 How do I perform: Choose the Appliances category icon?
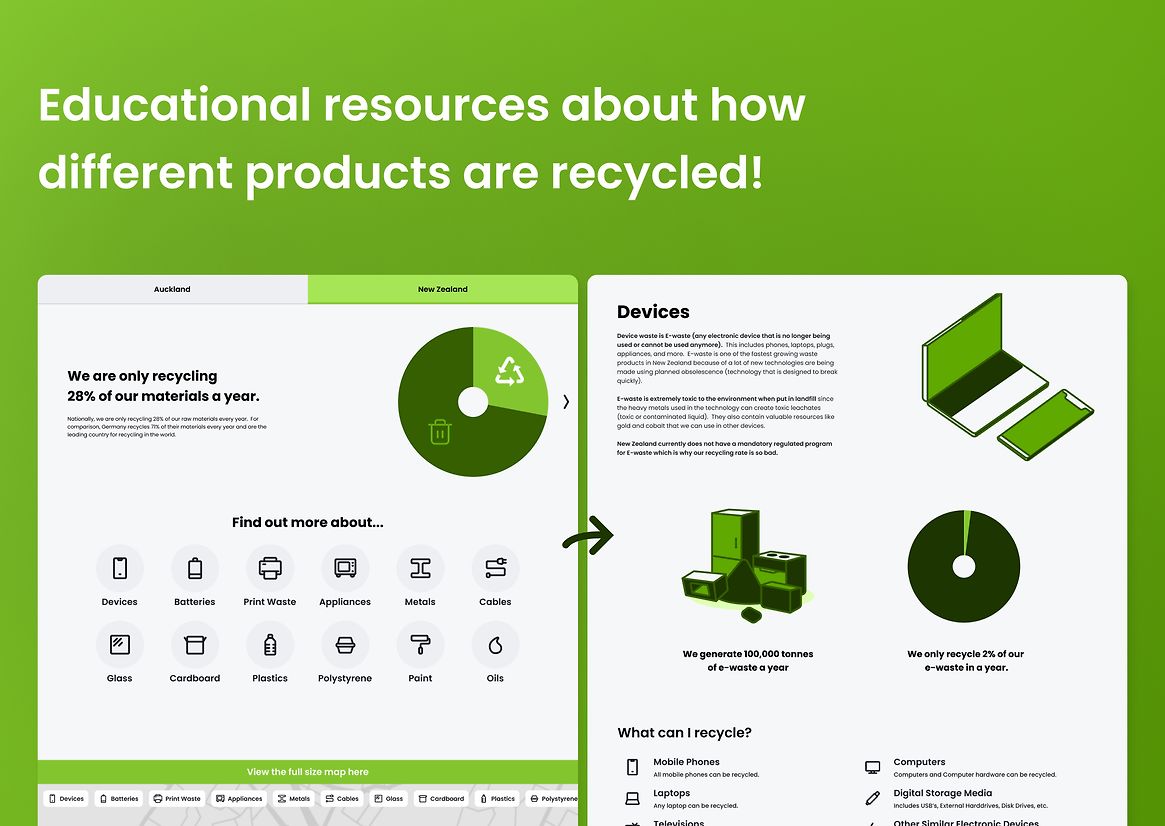click(345, 568)
